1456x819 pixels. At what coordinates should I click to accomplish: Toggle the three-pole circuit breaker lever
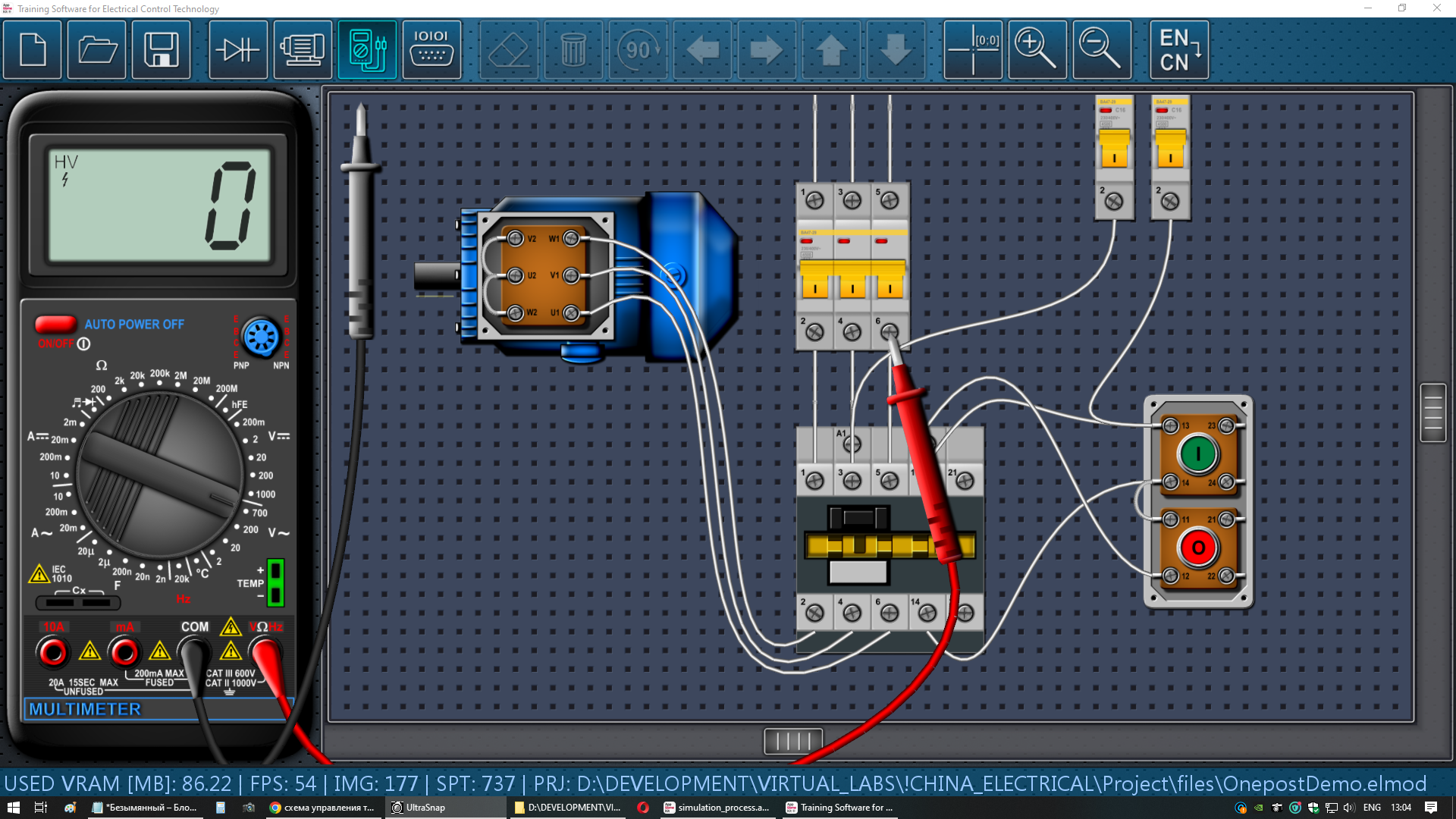click(852, 279)
